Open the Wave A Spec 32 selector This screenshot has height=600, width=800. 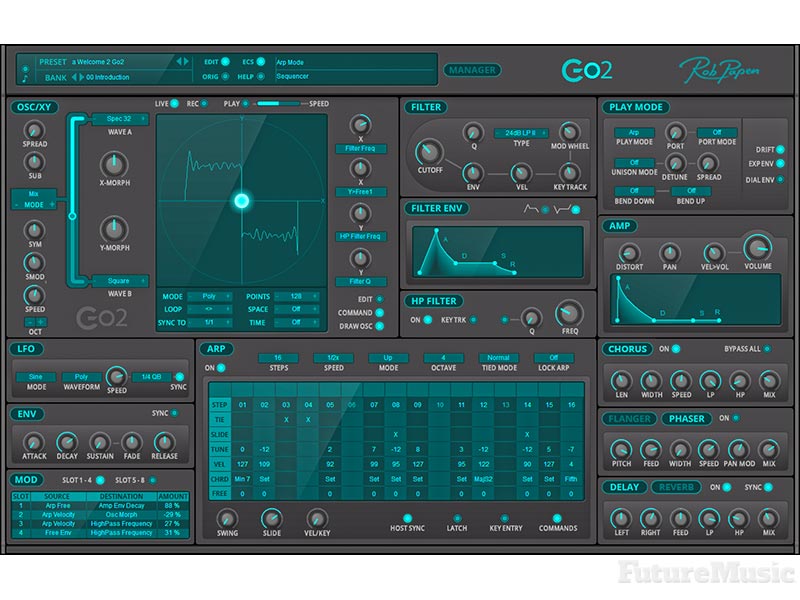click(x=120, y=119)
